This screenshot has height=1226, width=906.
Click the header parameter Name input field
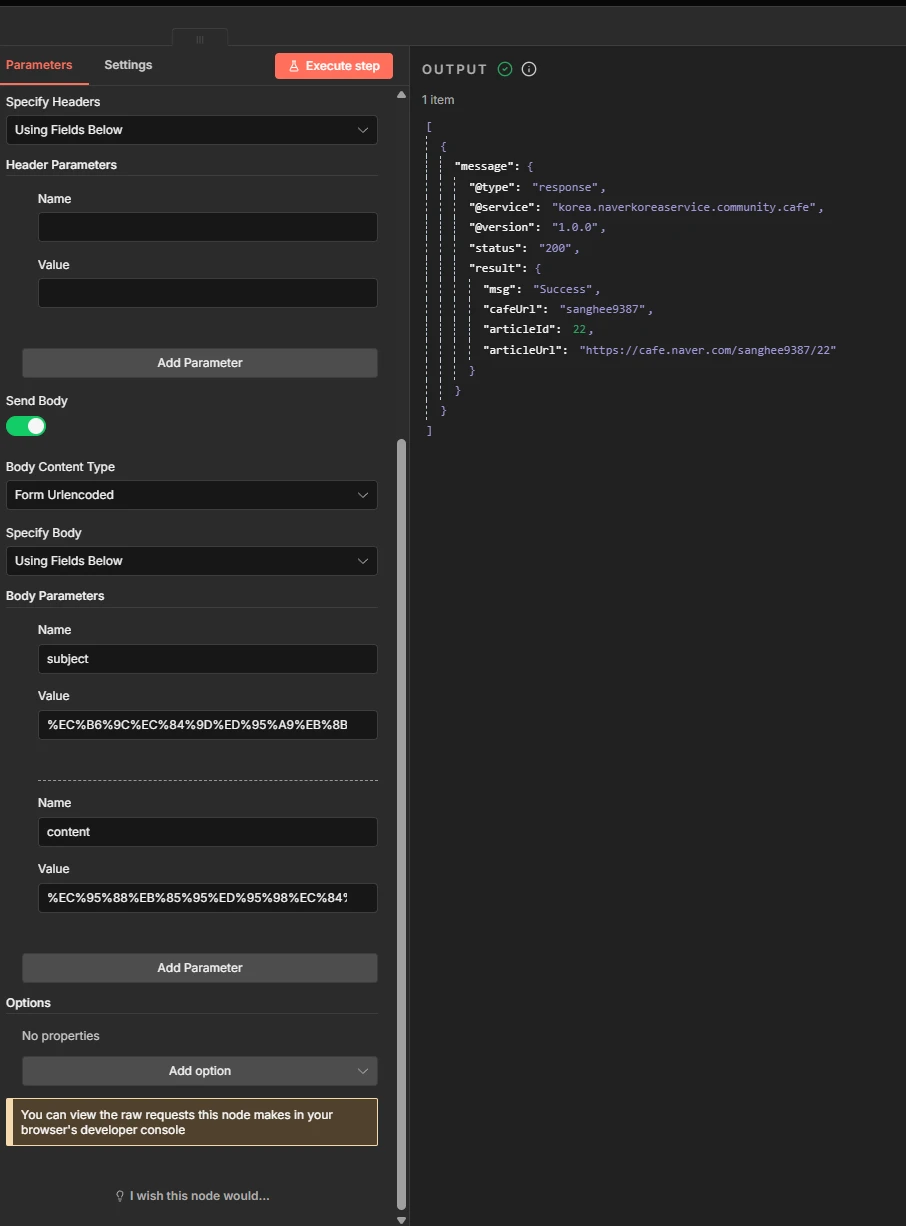pos(207,227)
